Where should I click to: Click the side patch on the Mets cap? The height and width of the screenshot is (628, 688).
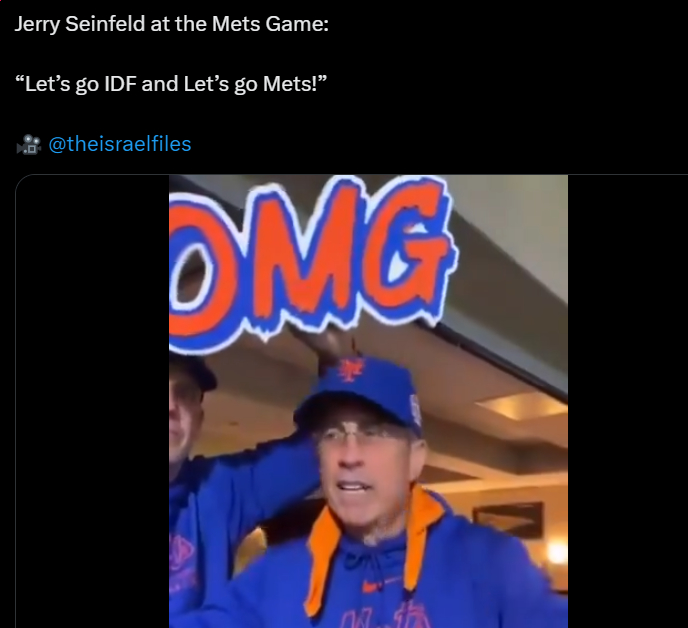coord(413,407)
